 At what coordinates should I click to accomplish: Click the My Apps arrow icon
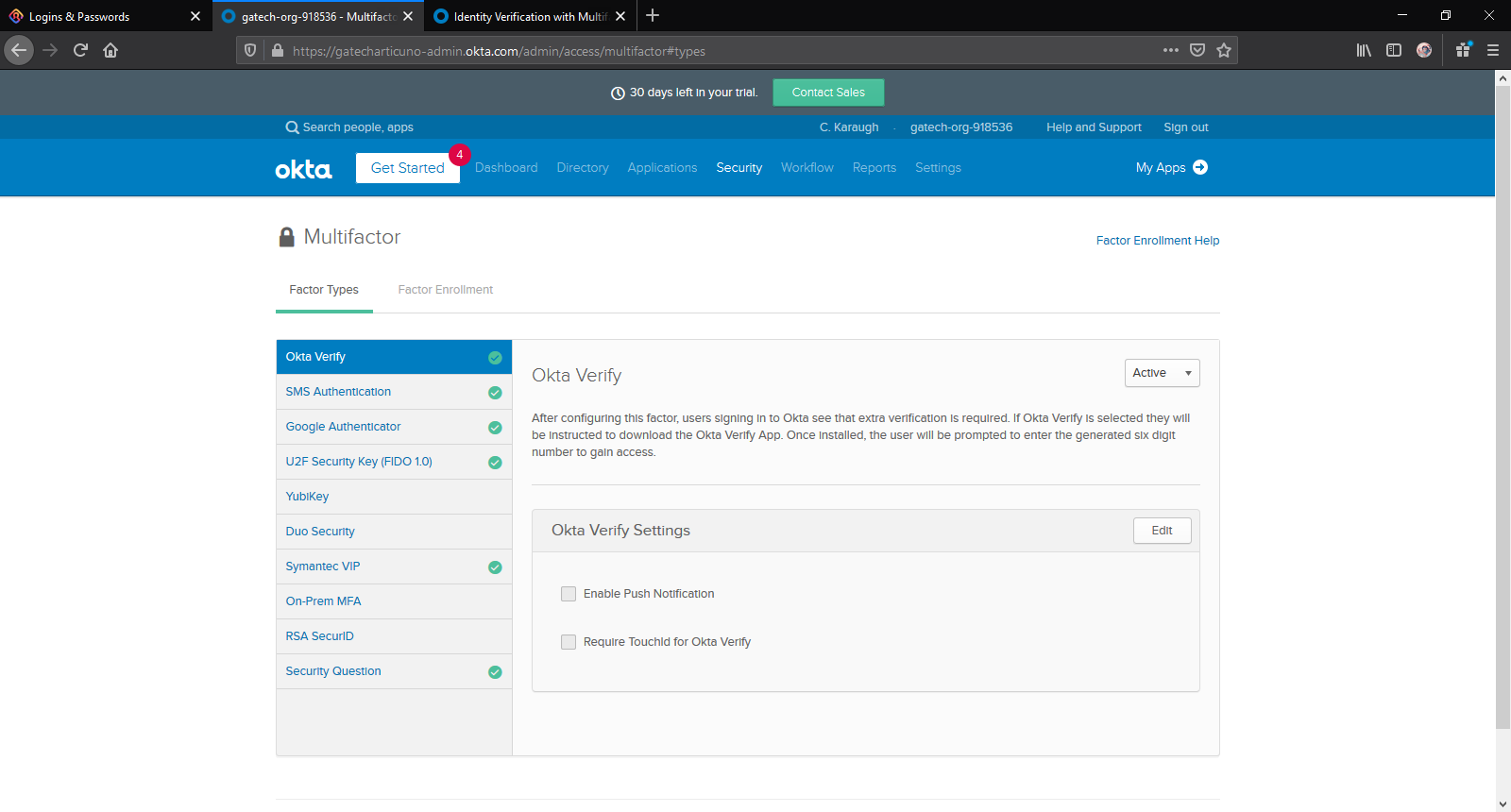(1200, 167)
